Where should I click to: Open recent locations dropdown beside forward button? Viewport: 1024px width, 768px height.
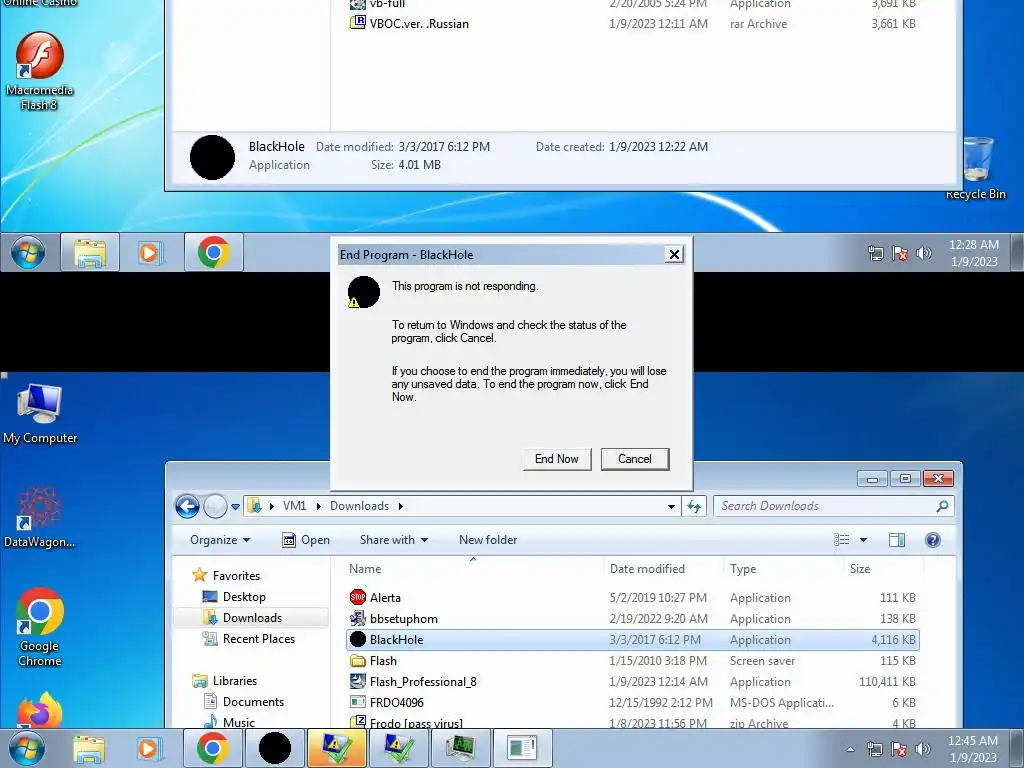pyautogui.click(x=235, y=506)
